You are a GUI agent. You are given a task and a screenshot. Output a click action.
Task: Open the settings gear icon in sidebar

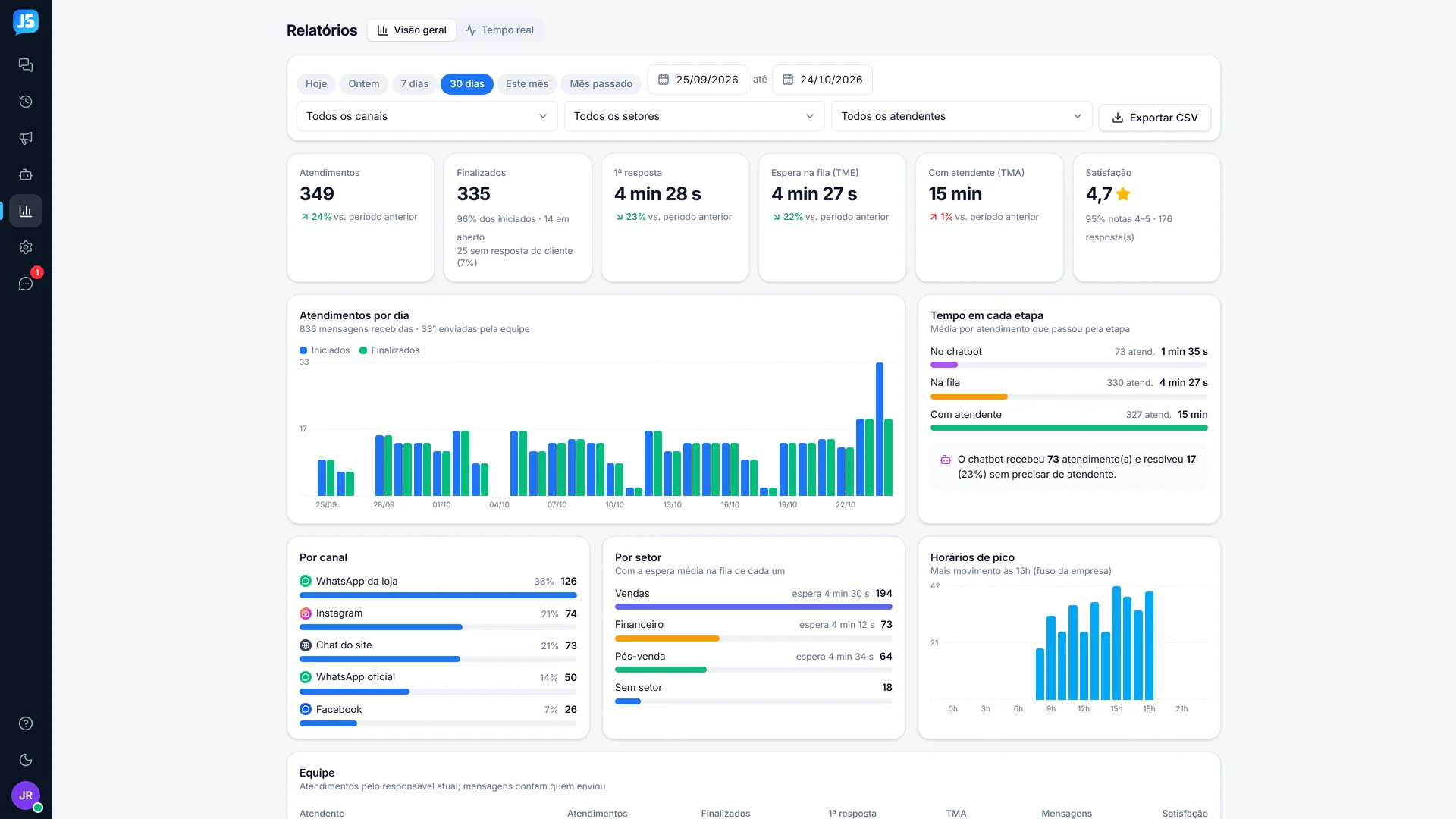tap(26, 247)
